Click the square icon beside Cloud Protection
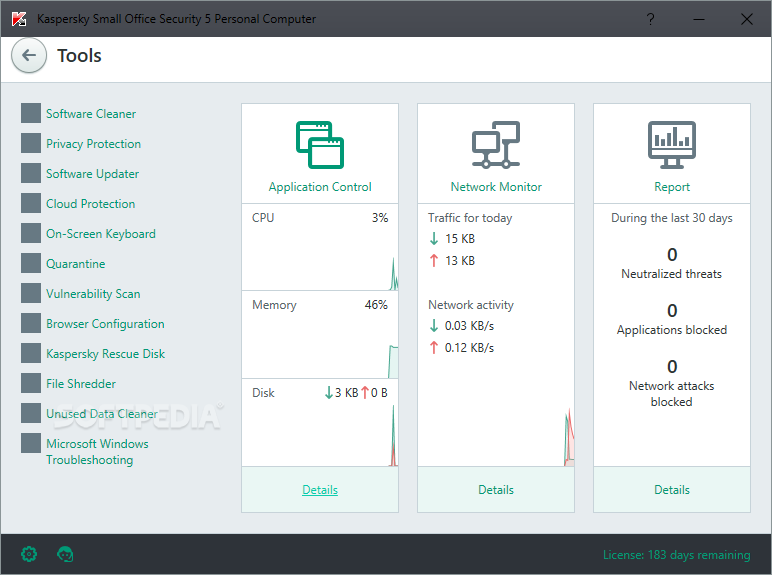 [x=31, y=203]
